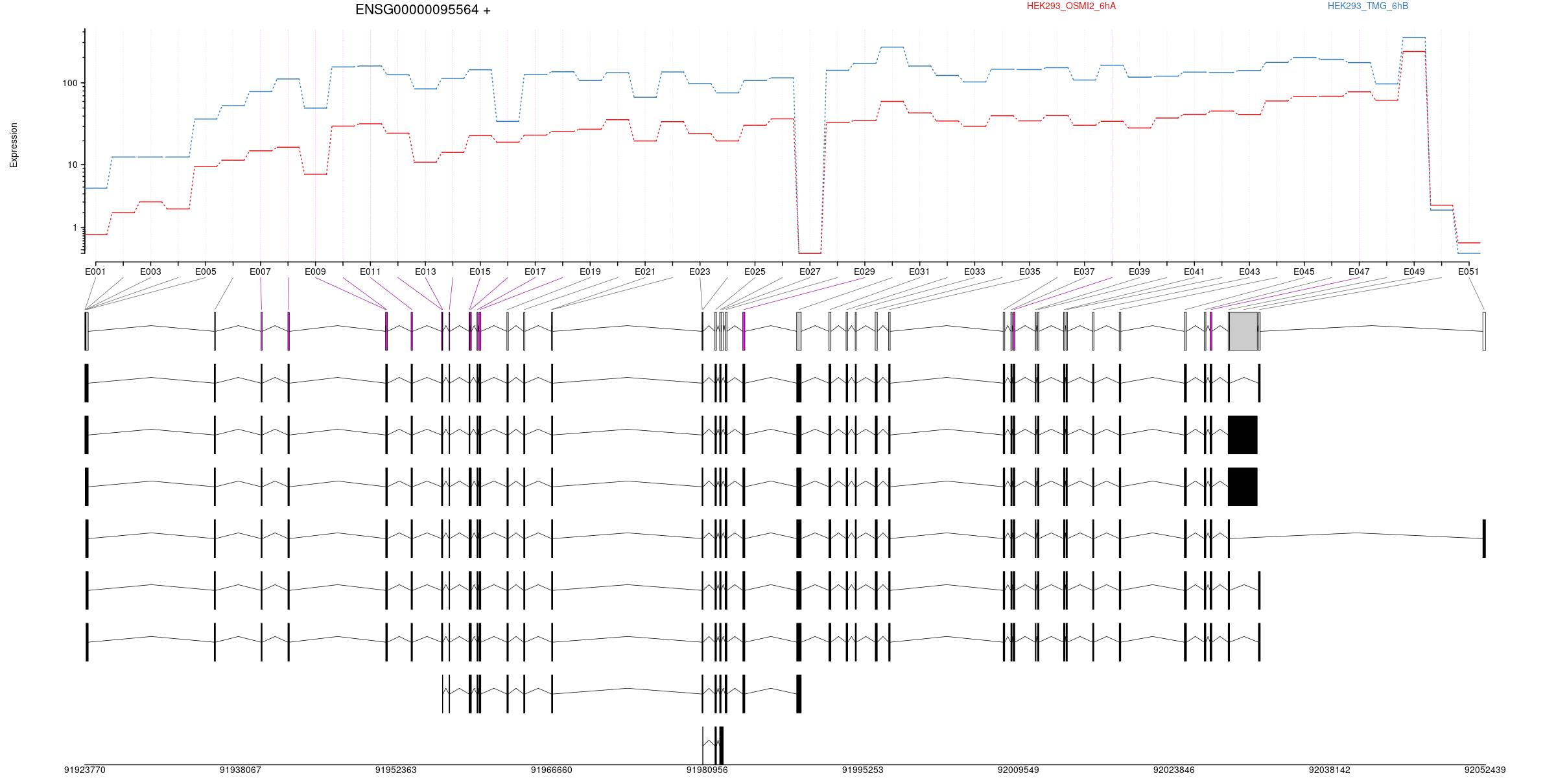Click genomic coordinate 92038142

[x=1329, y=770]
